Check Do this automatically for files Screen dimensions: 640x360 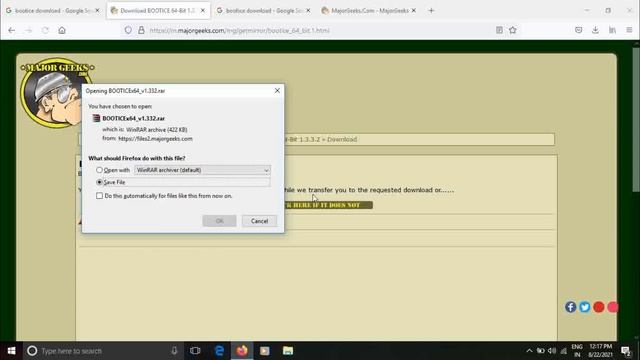pos(99,196)
